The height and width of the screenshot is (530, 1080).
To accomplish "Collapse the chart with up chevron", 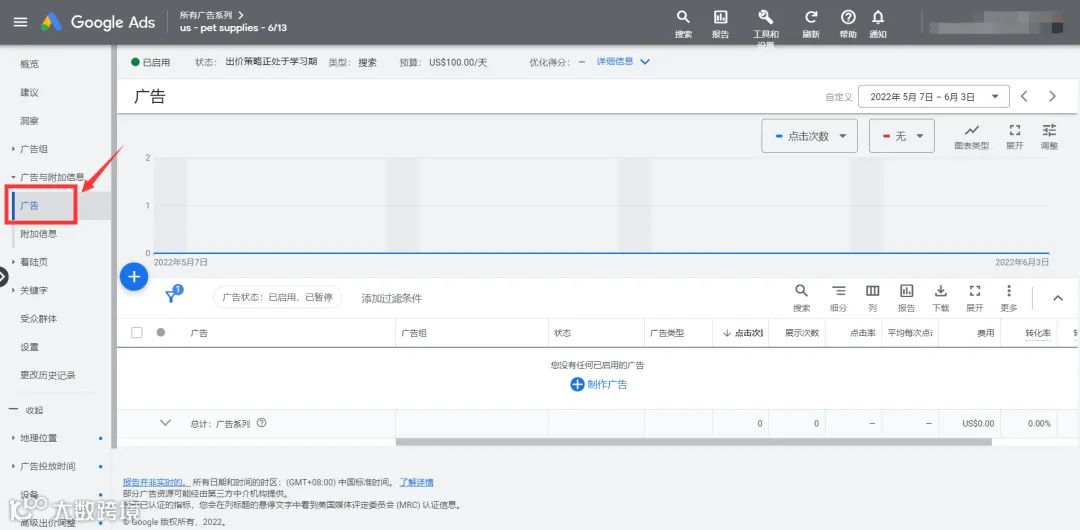I will coord(1058,298).
